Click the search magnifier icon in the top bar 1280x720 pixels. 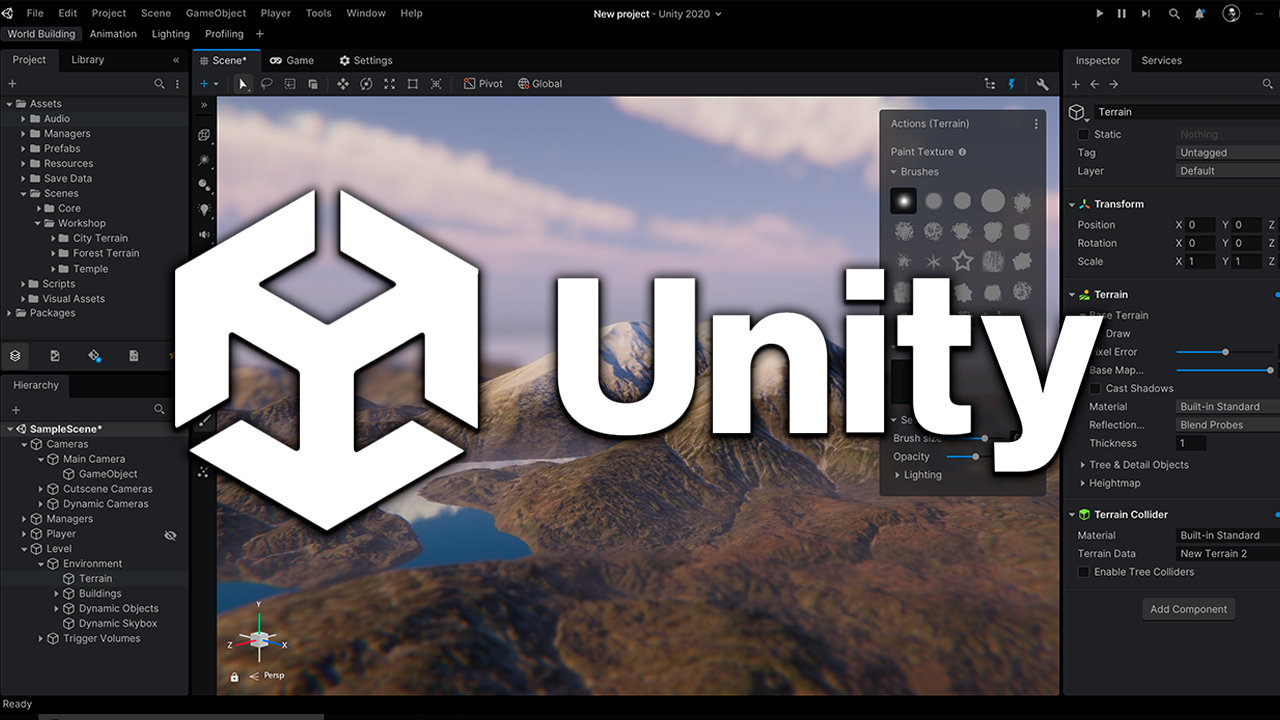pos(1175,14)
